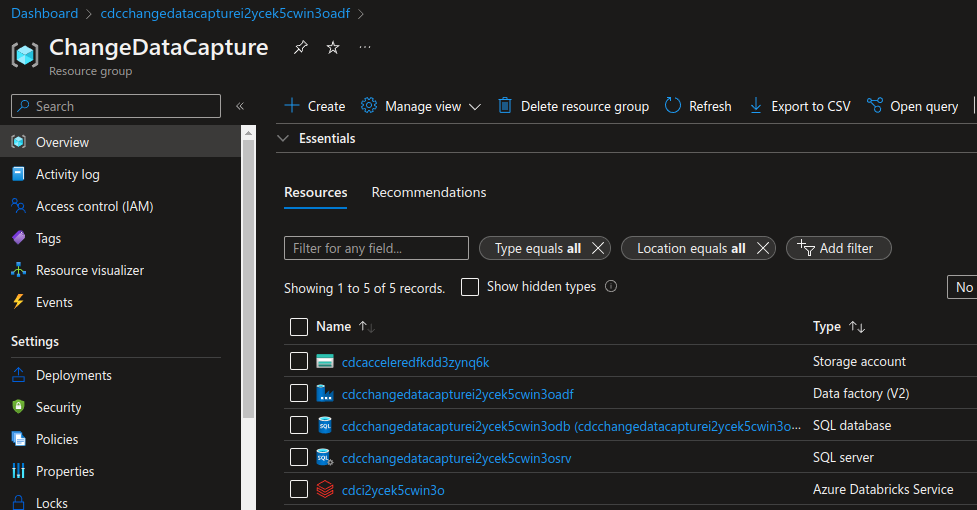Open the cdci2ycek5cwin3o Databricks resource link

tap(393, 490)
